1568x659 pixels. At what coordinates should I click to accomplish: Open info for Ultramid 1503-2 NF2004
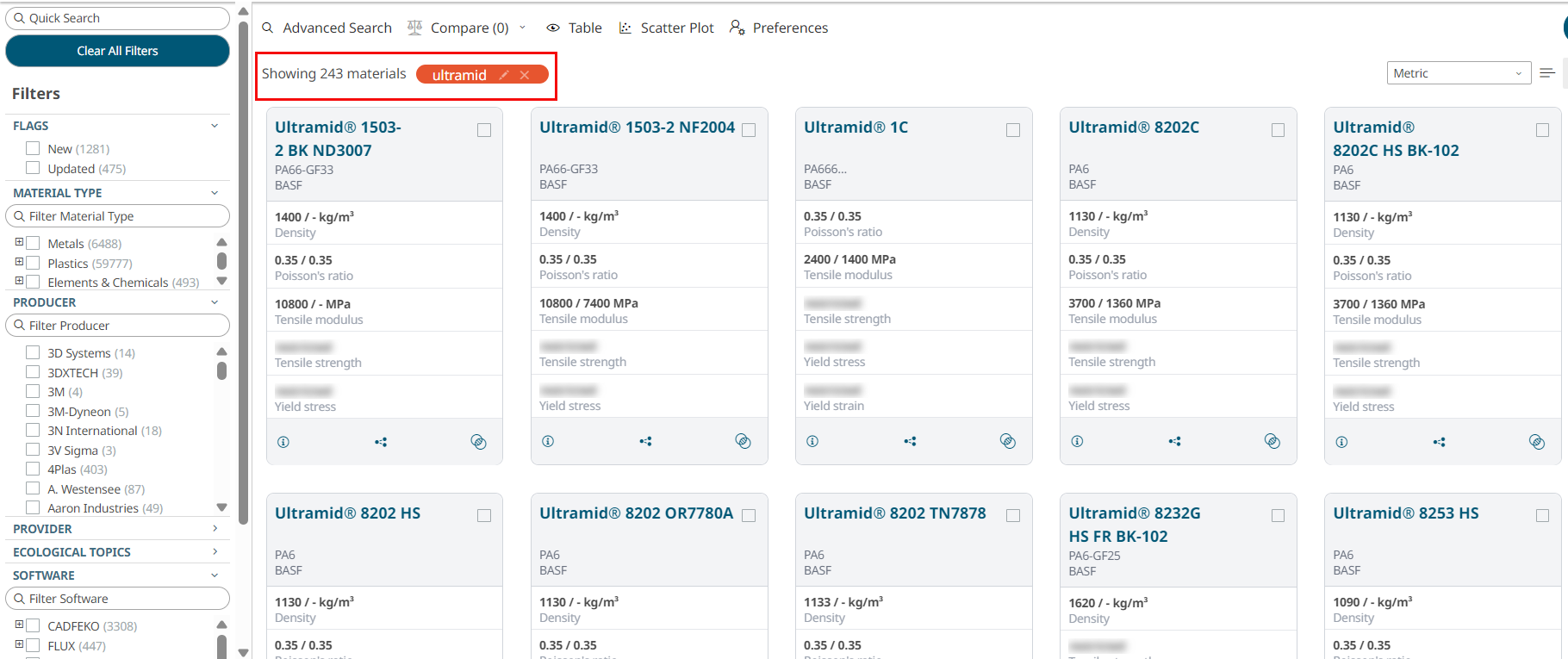click(x=548, y=441)
